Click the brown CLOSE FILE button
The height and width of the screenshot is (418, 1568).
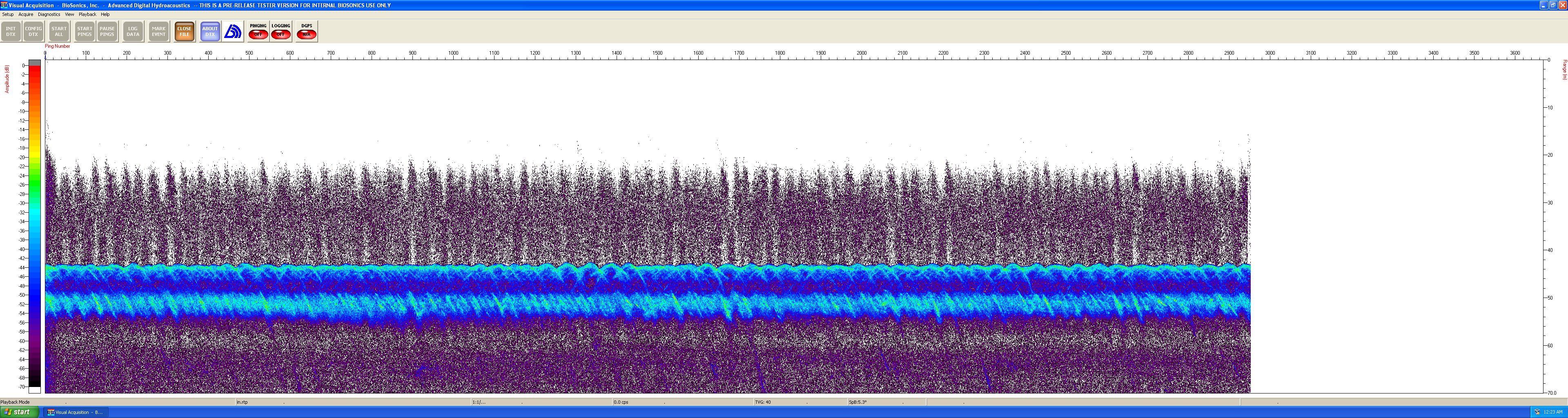(185, 32)
